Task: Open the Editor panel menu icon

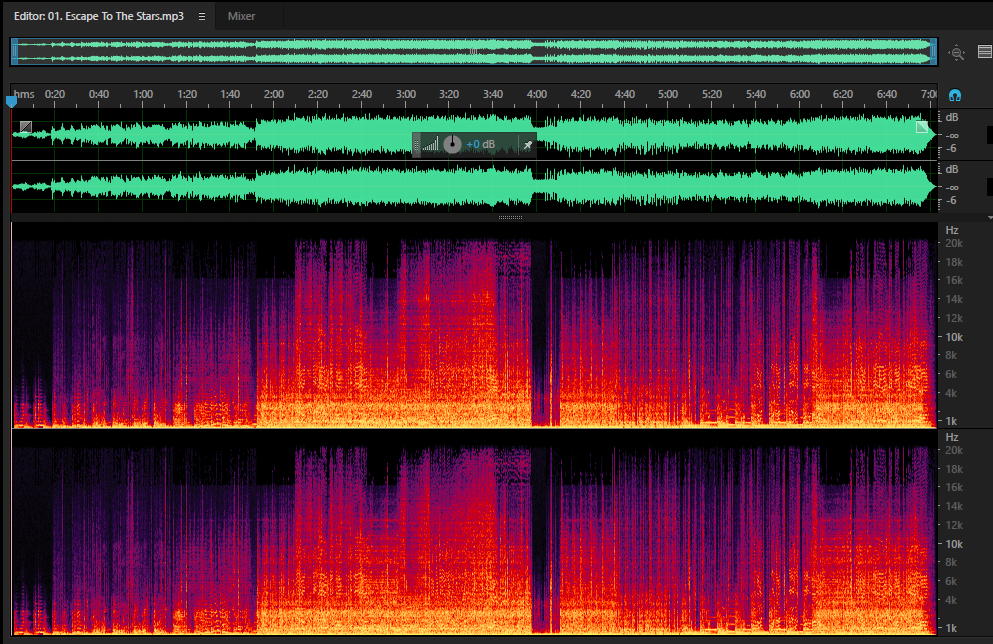Action: (201, 16)
